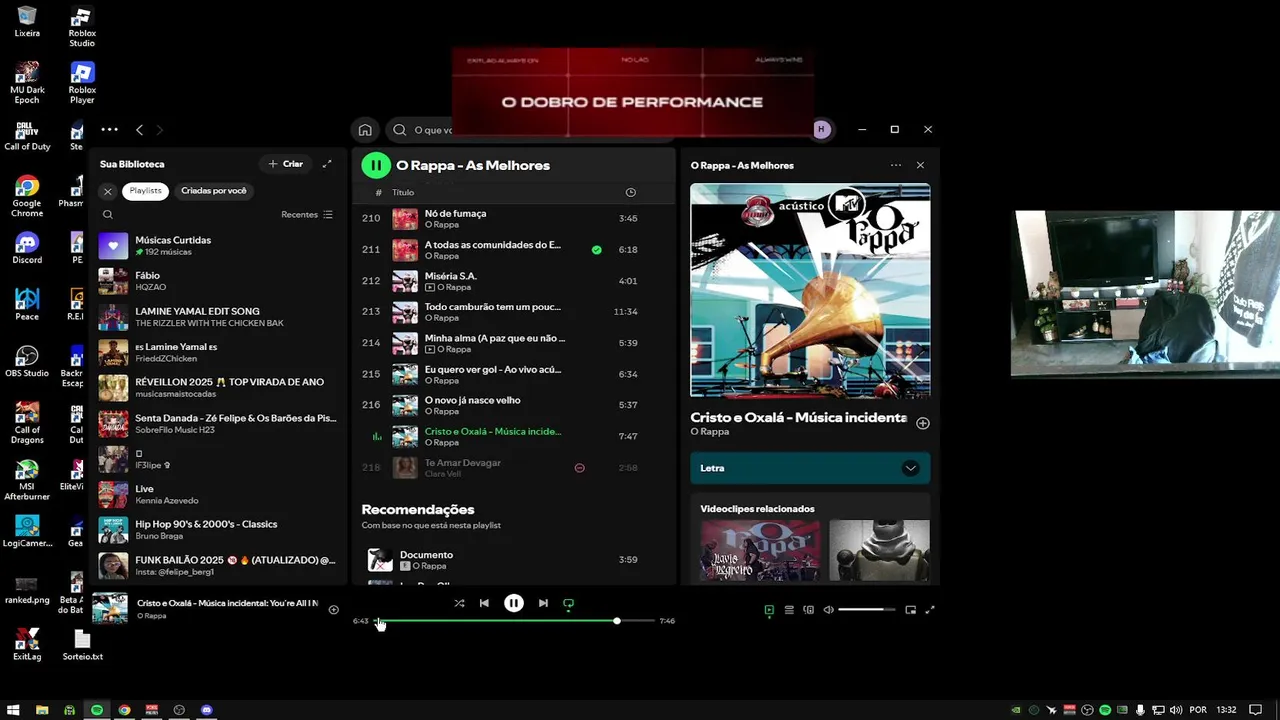
Task: Open FUNK BAILÃO 2025 playlist
Action: pos(218,565)
